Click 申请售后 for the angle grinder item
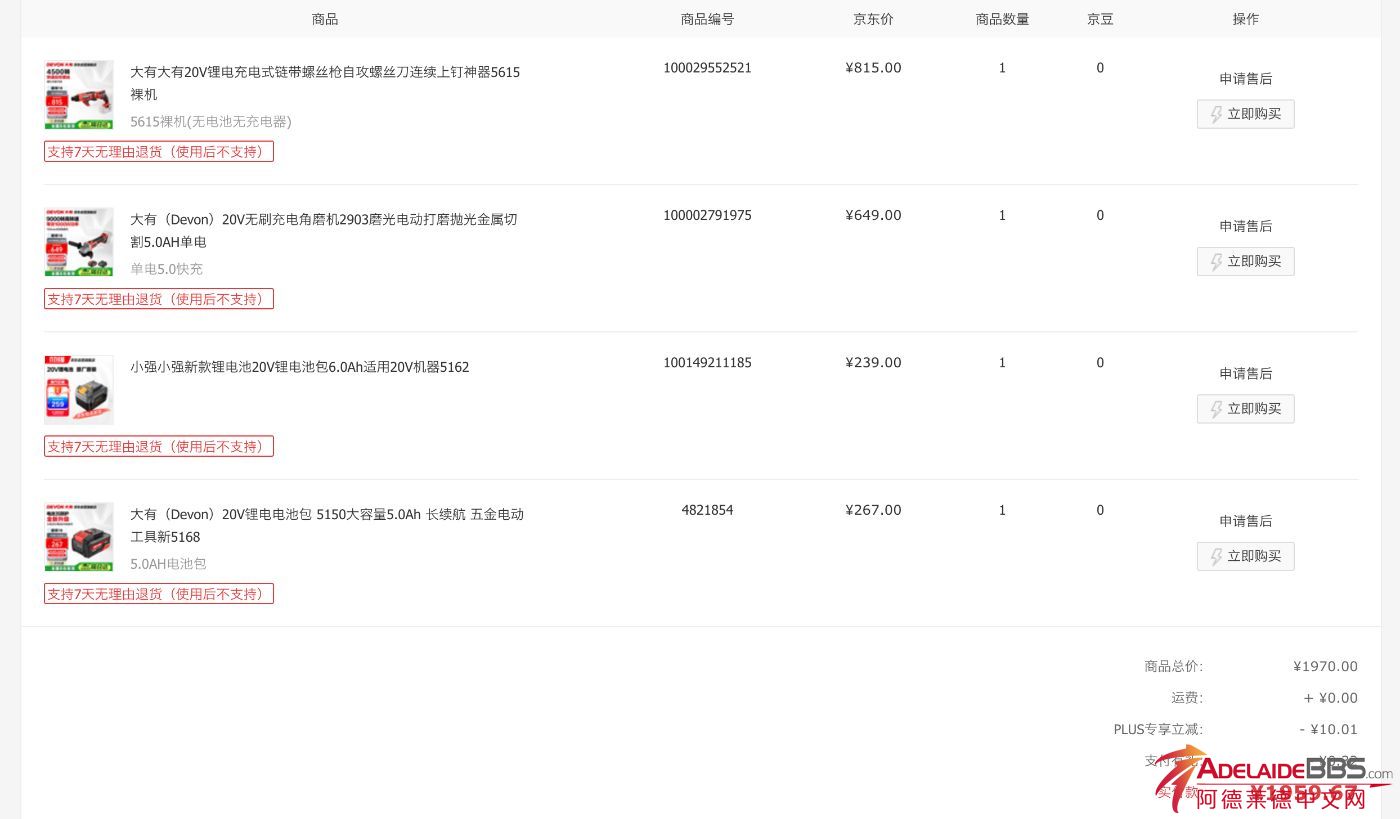This screenshot has width=1400, height=819. [x=1245, y=226]
